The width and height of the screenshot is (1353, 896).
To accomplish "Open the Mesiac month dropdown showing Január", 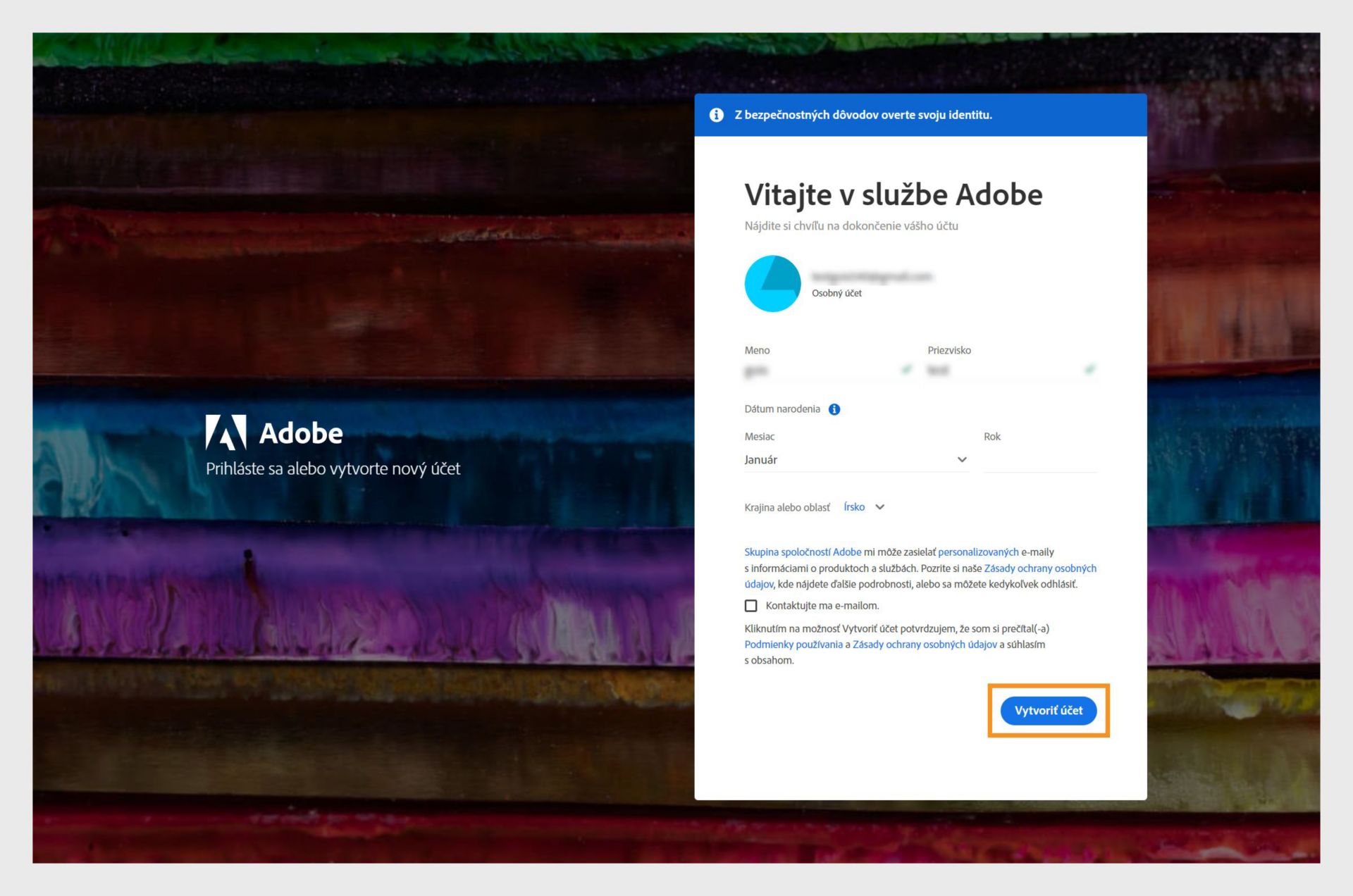I will pos(856,460).
